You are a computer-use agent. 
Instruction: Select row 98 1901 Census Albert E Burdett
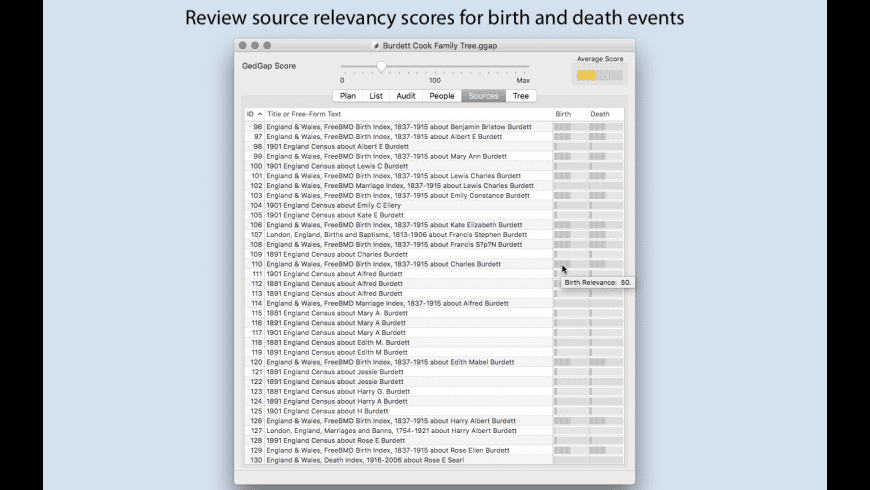(x=434, y=147)
